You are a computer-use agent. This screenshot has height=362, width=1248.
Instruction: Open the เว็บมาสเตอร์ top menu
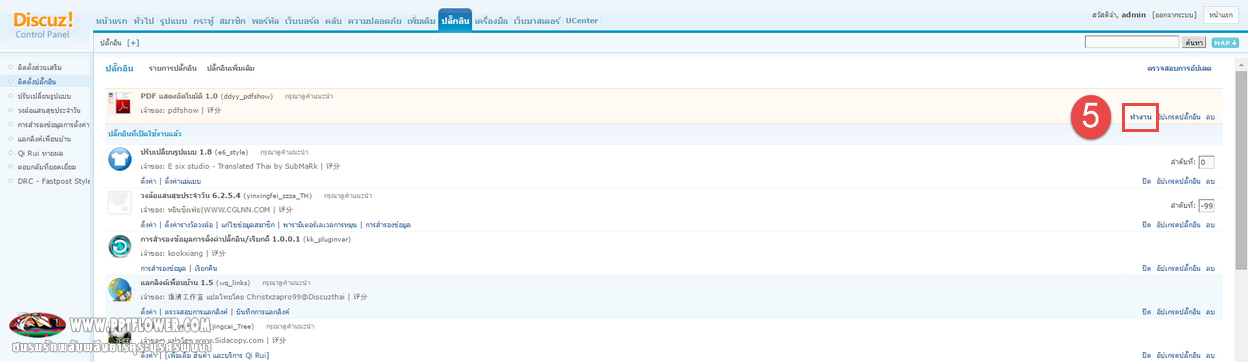pyautogui.click(x=537, y=20)
